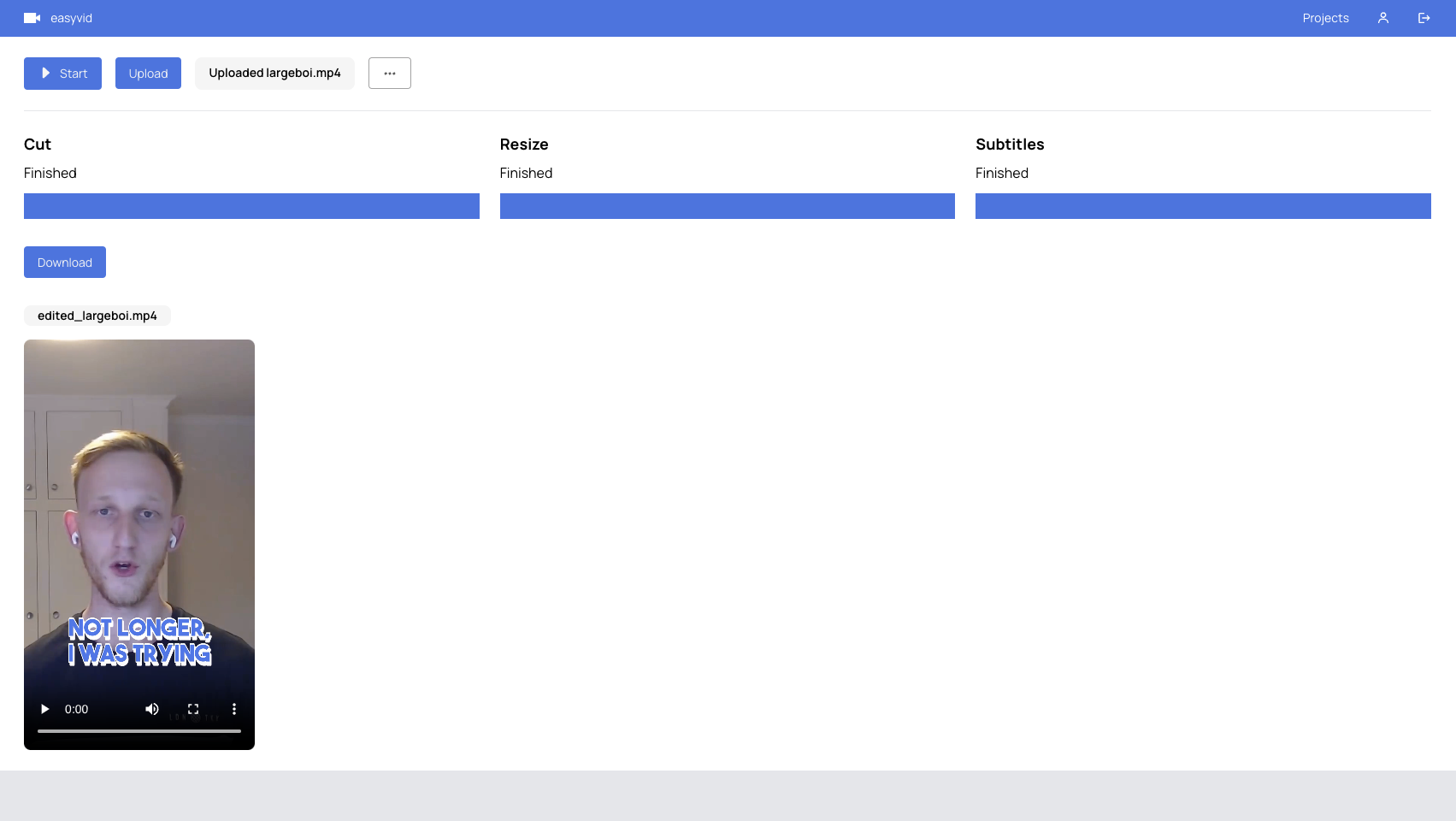Click the Cut progress bar
Screen dimensions: 1456x821
click(251, 206)
